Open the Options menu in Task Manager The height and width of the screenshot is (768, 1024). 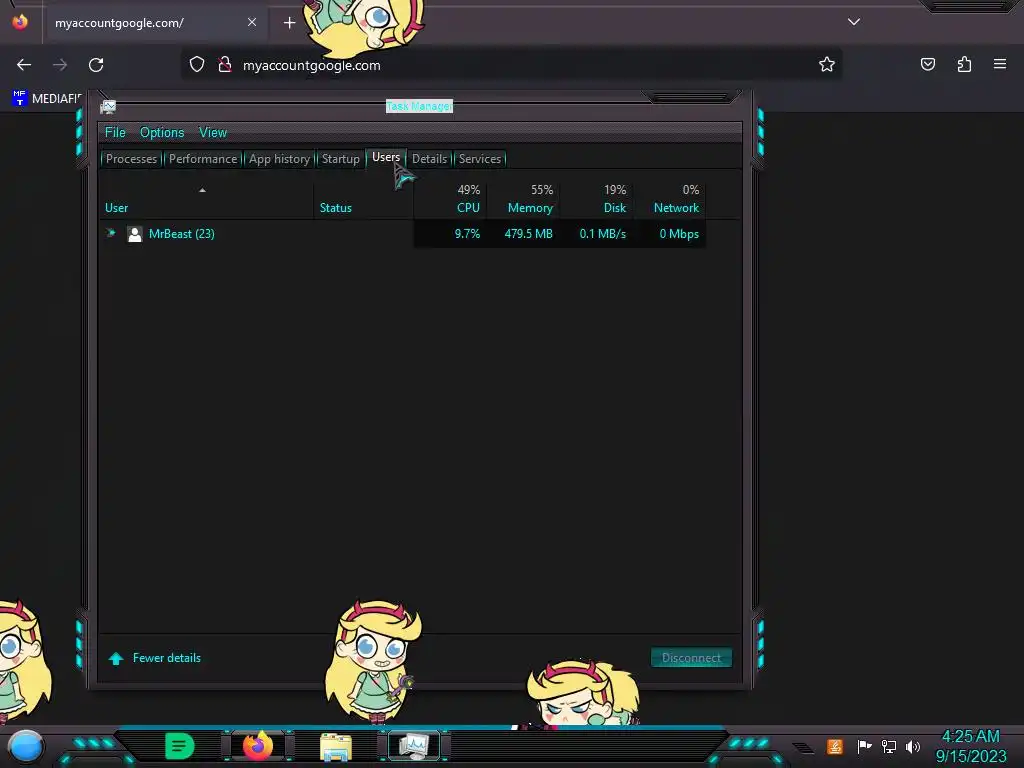click(162, 133)
